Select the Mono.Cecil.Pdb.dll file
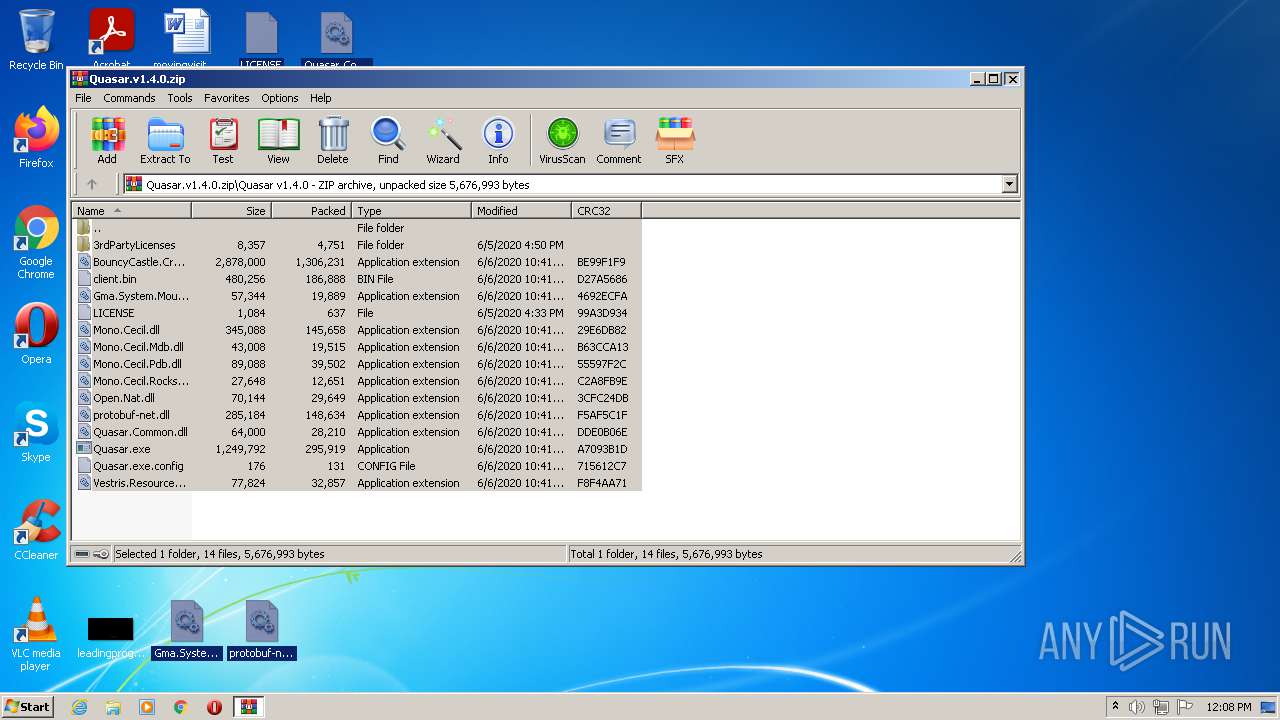The height and width of the screenshot is (720, 1280). [x=357, y=364]
